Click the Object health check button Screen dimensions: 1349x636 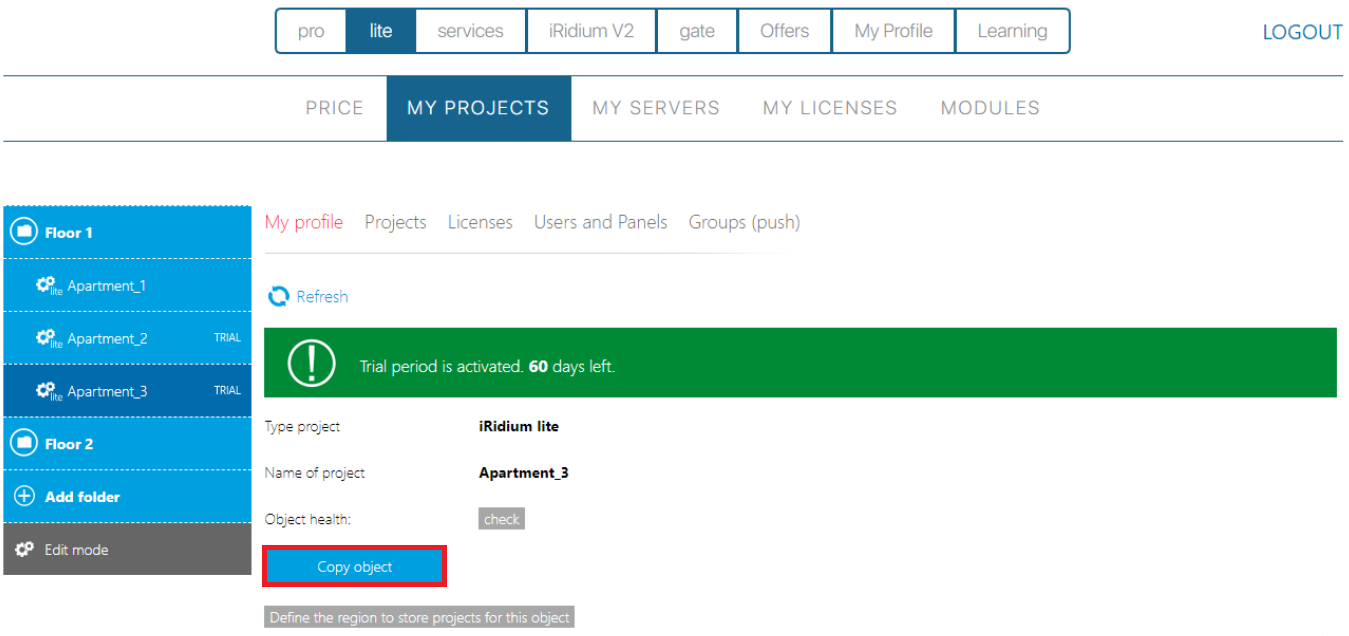point(501,519)
